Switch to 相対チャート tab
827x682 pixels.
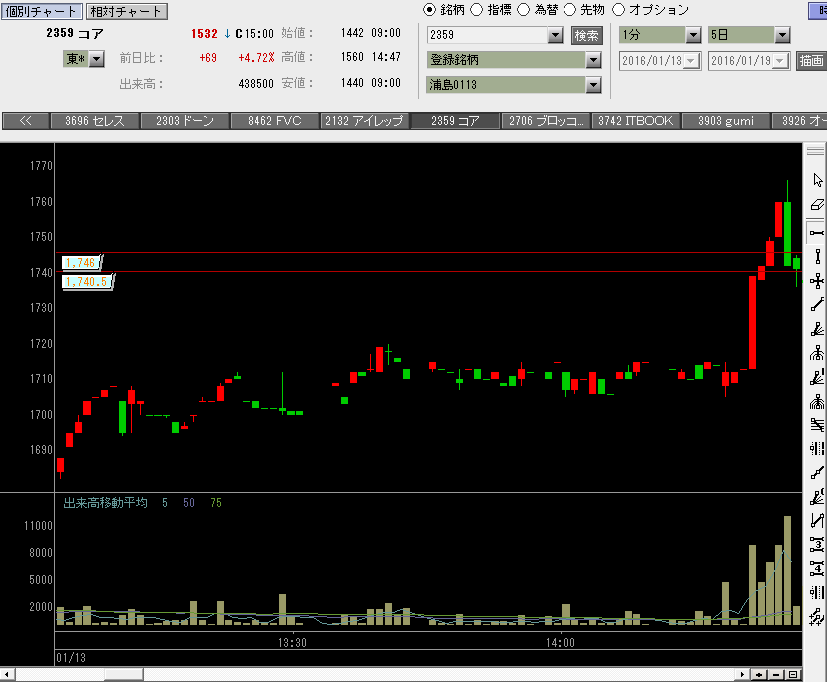click(x=126, y=11)
